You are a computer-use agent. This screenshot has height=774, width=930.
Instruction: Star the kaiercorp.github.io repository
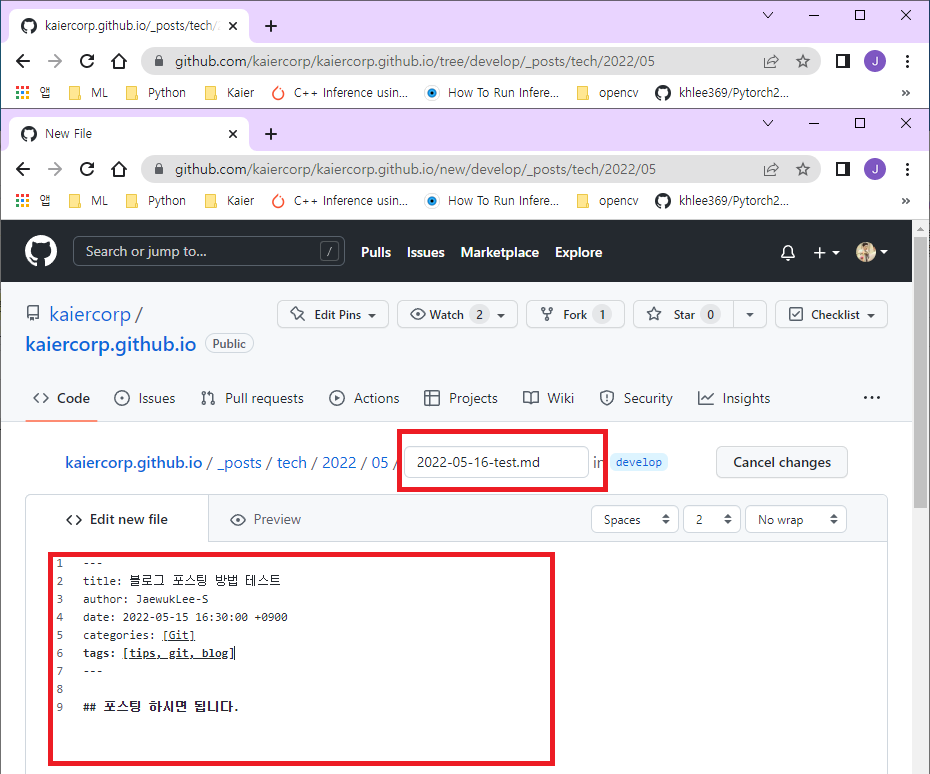[x=681, y=314]
